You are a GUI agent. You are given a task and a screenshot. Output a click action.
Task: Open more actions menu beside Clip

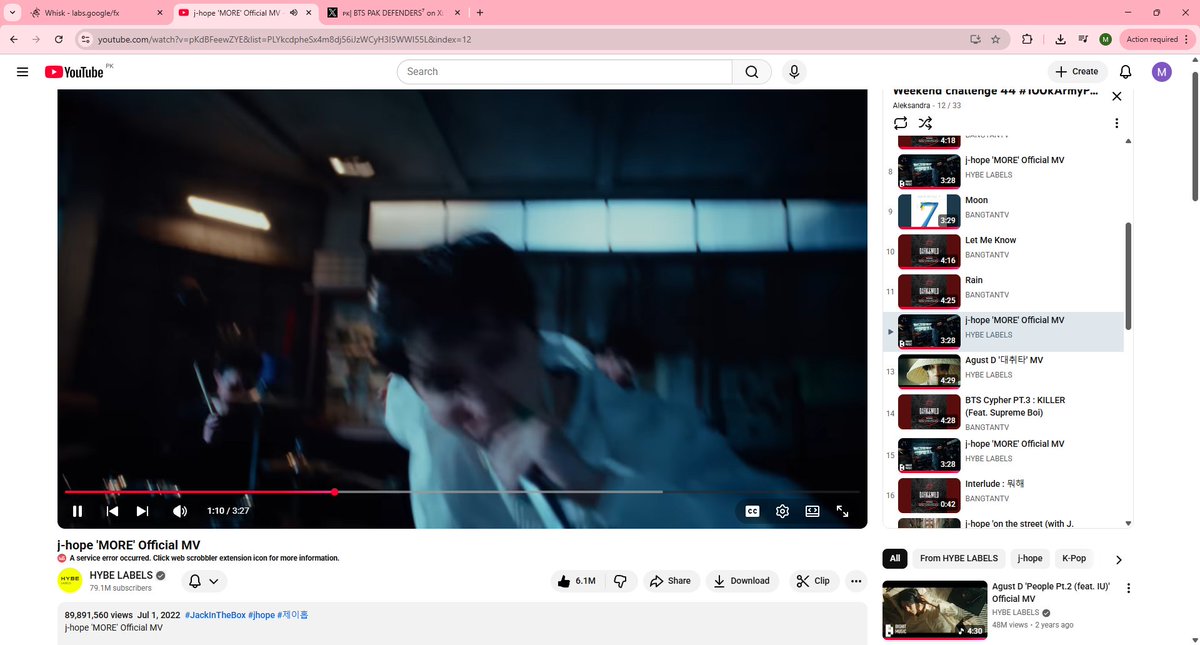(856, 581)
